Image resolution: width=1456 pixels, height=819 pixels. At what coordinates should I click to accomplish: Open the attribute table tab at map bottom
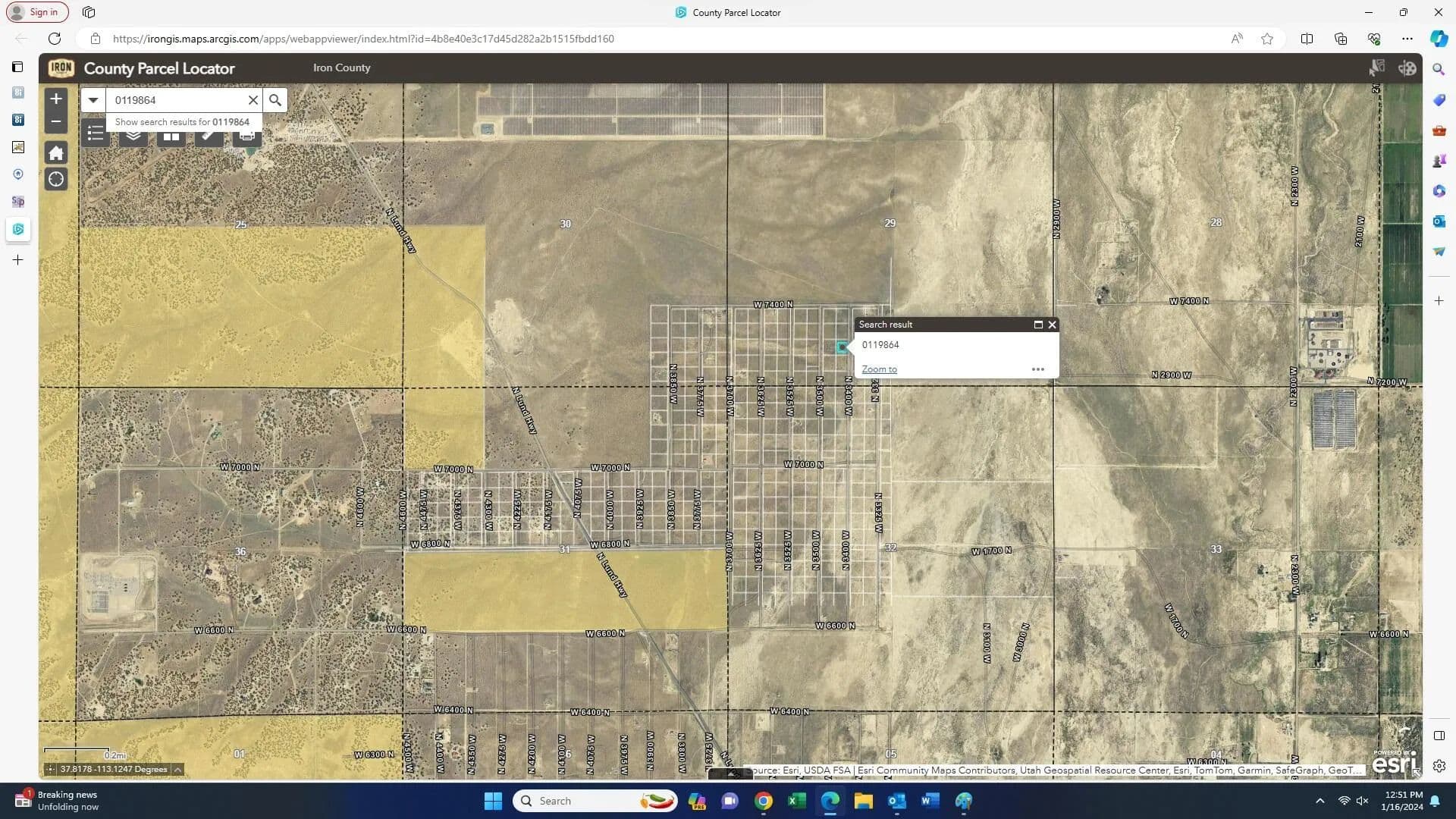point(730,773)
